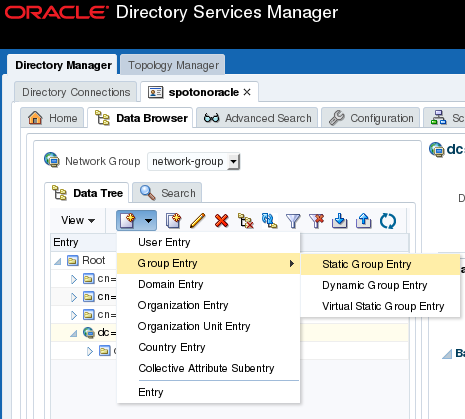Viewport: 465px width, 419px height.
Task: Collapse the dc= tree node
Action: 74,333
